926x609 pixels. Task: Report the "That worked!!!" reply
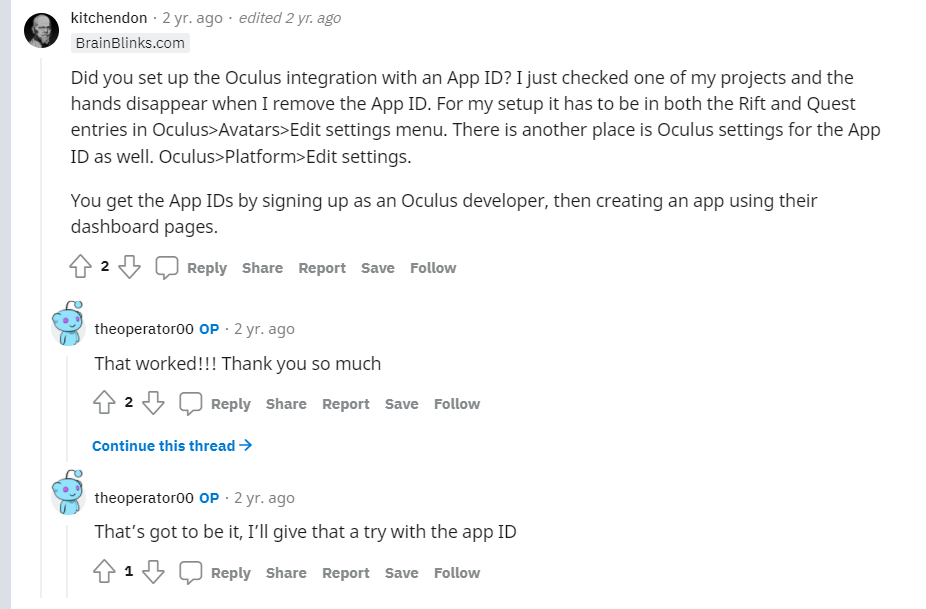pyautogui.click(x=345, y=404)
